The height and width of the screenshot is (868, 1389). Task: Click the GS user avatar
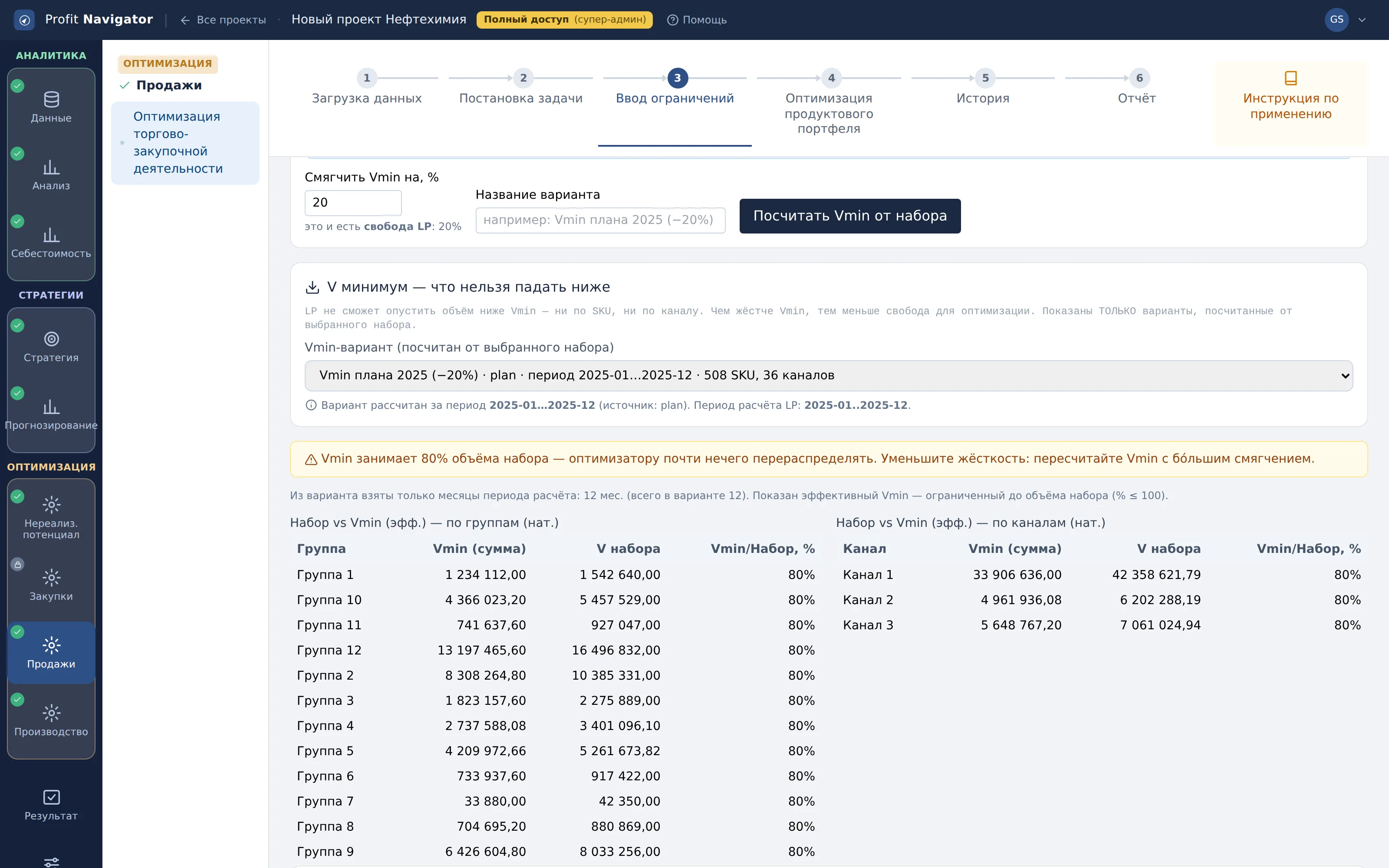pyautogui.click(x=1337, y=20)
